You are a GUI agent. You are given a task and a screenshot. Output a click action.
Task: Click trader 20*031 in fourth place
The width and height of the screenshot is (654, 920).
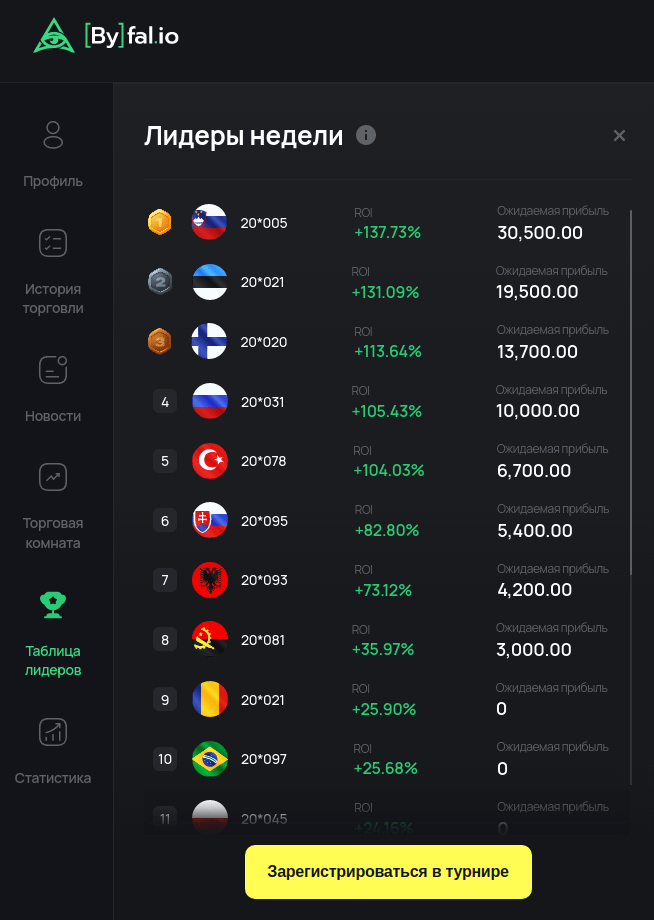[263, 402]
